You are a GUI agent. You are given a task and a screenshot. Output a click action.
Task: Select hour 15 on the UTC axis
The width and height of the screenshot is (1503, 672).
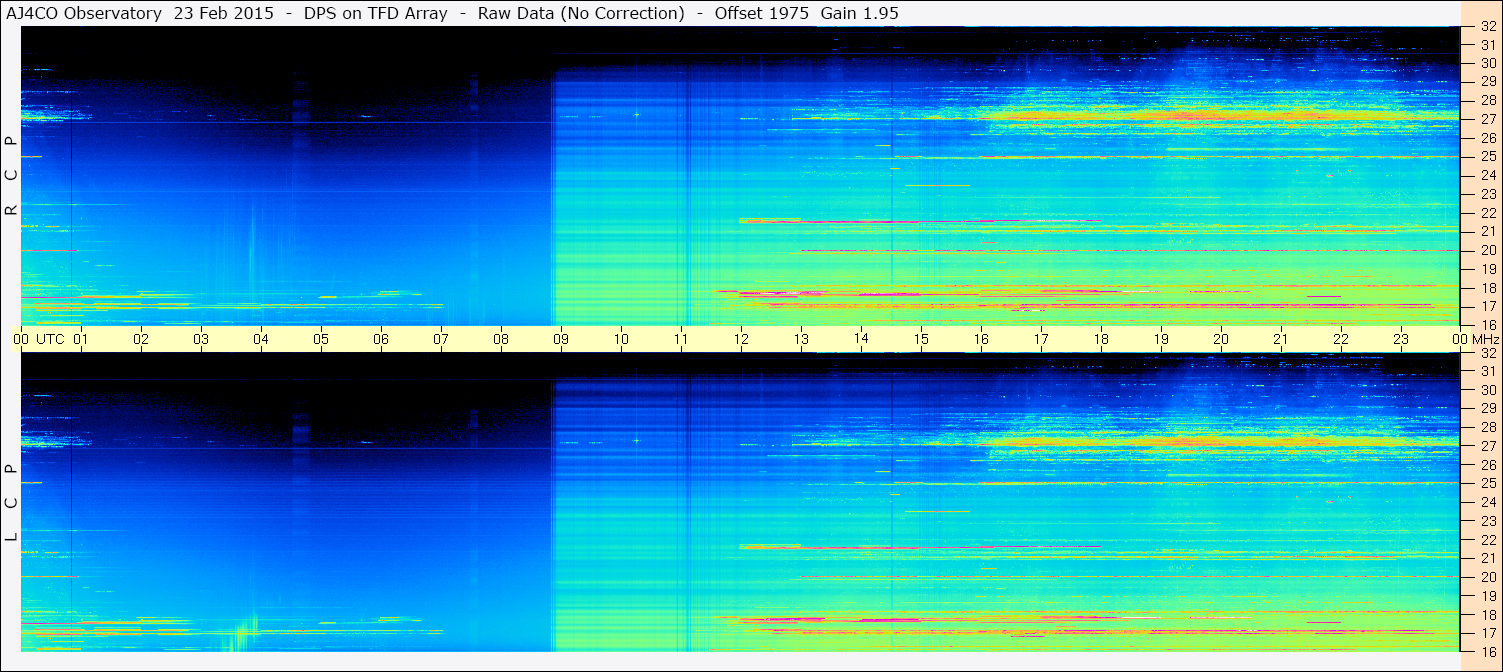click(x=921, y=339)
